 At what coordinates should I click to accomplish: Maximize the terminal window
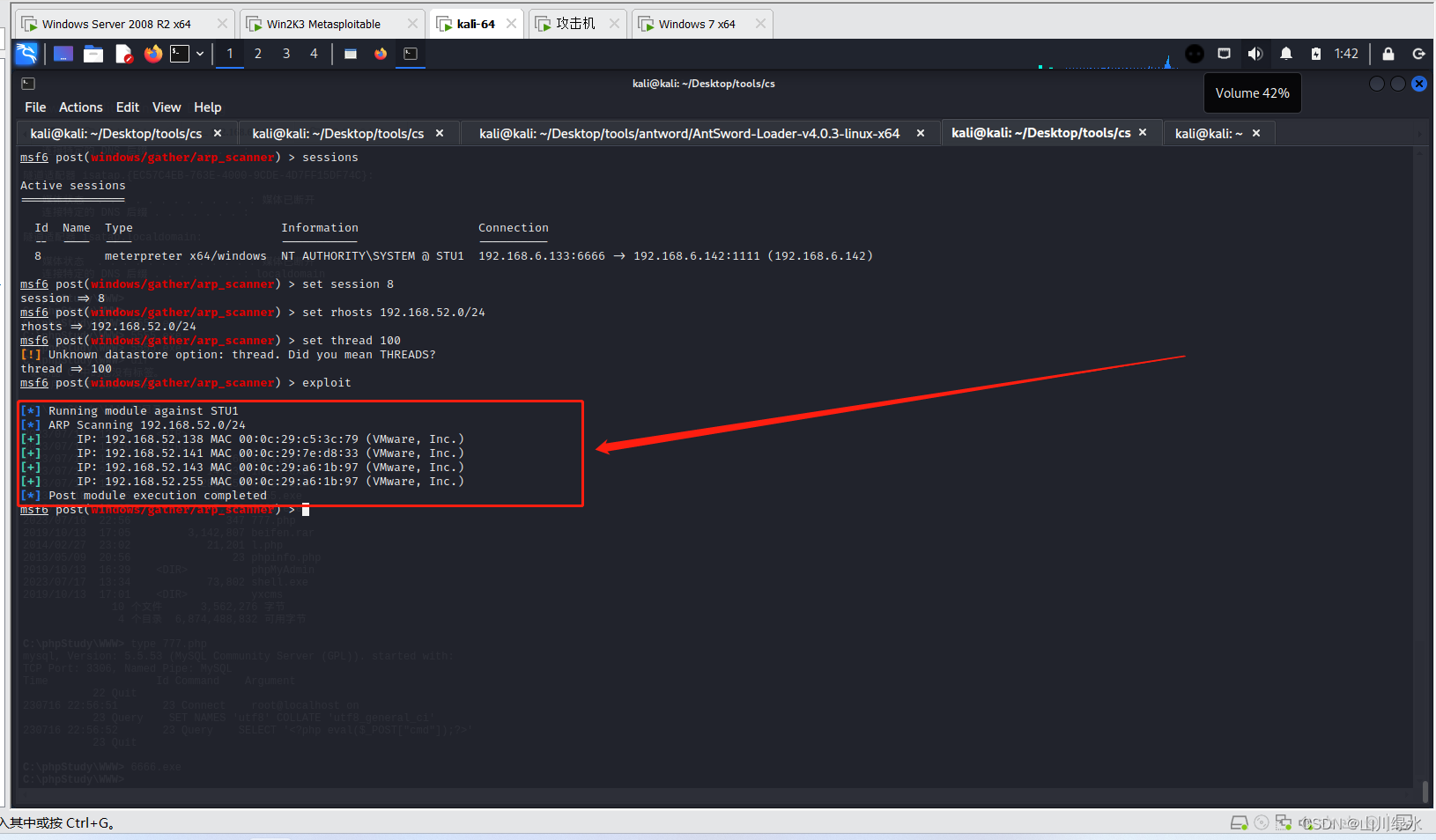click(1398, 84)
